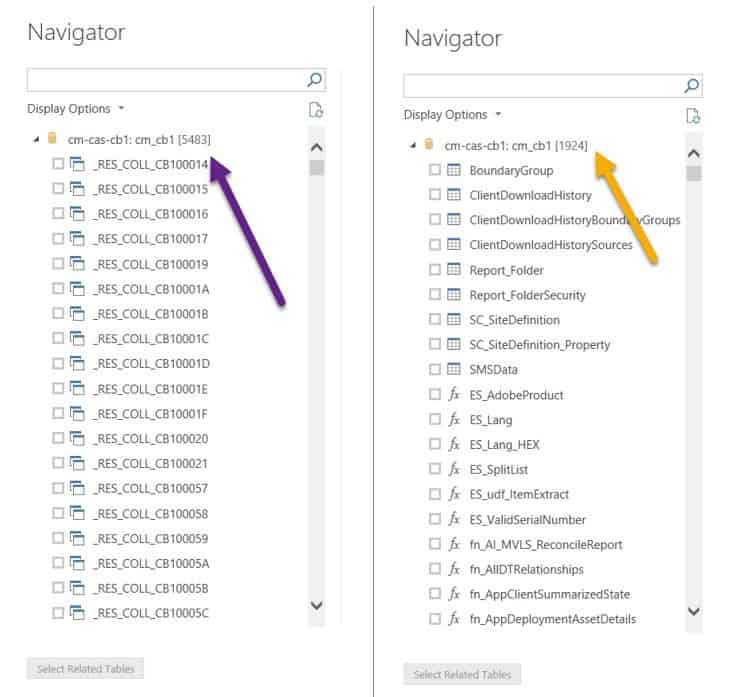Viewport: 743px width, 697px height.
Task: Click the left Navigator search input field
Action: [165, 80]
